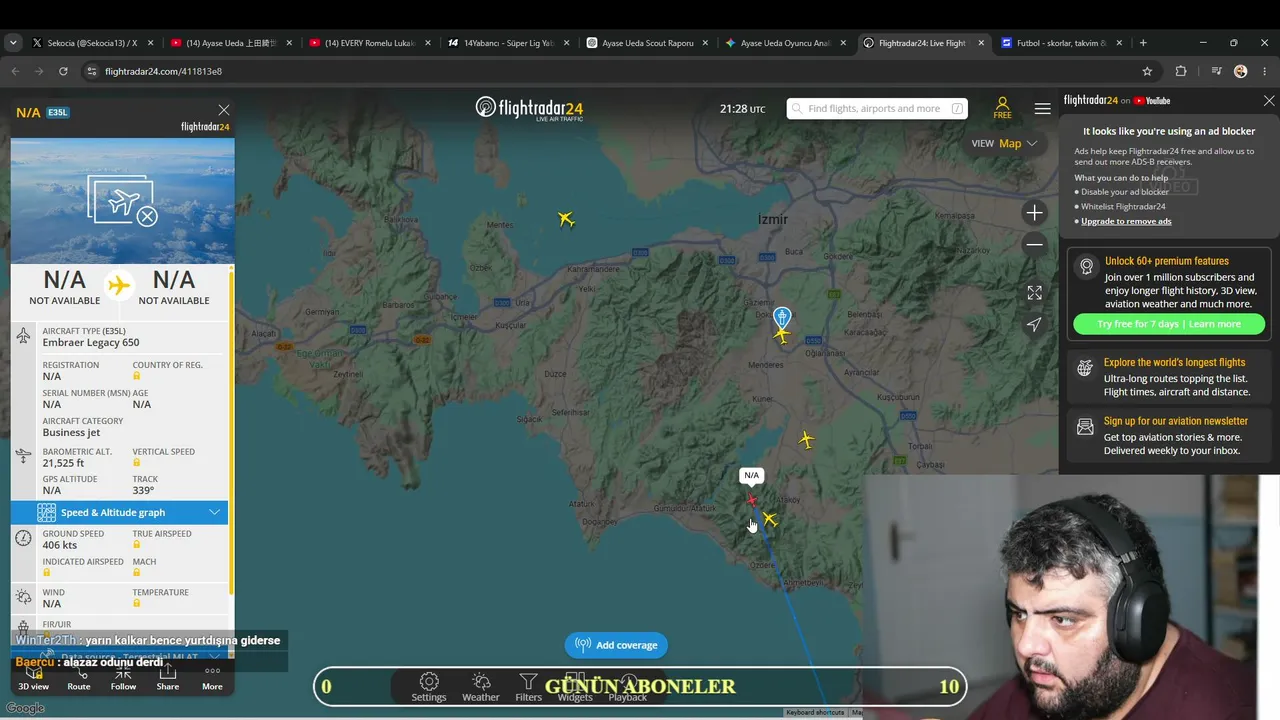The height and width of the screenshot is (720, 1280).
Task: Open the media control toolbar icon
Action: 1216,72
